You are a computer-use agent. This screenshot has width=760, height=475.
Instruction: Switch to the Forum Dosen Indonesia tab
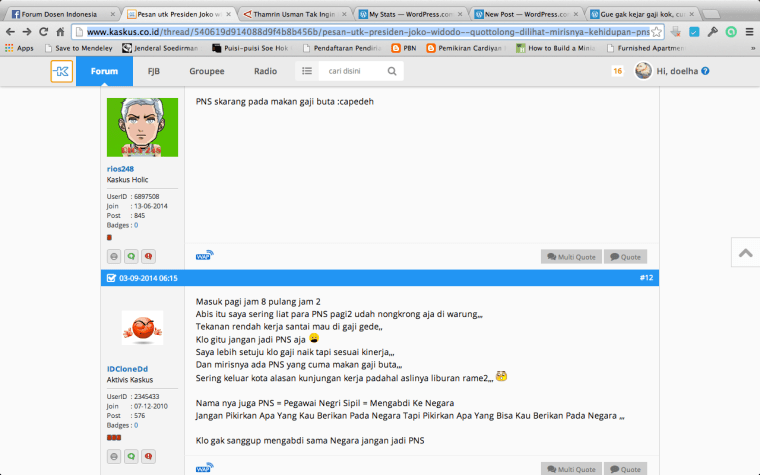(63, 14)
